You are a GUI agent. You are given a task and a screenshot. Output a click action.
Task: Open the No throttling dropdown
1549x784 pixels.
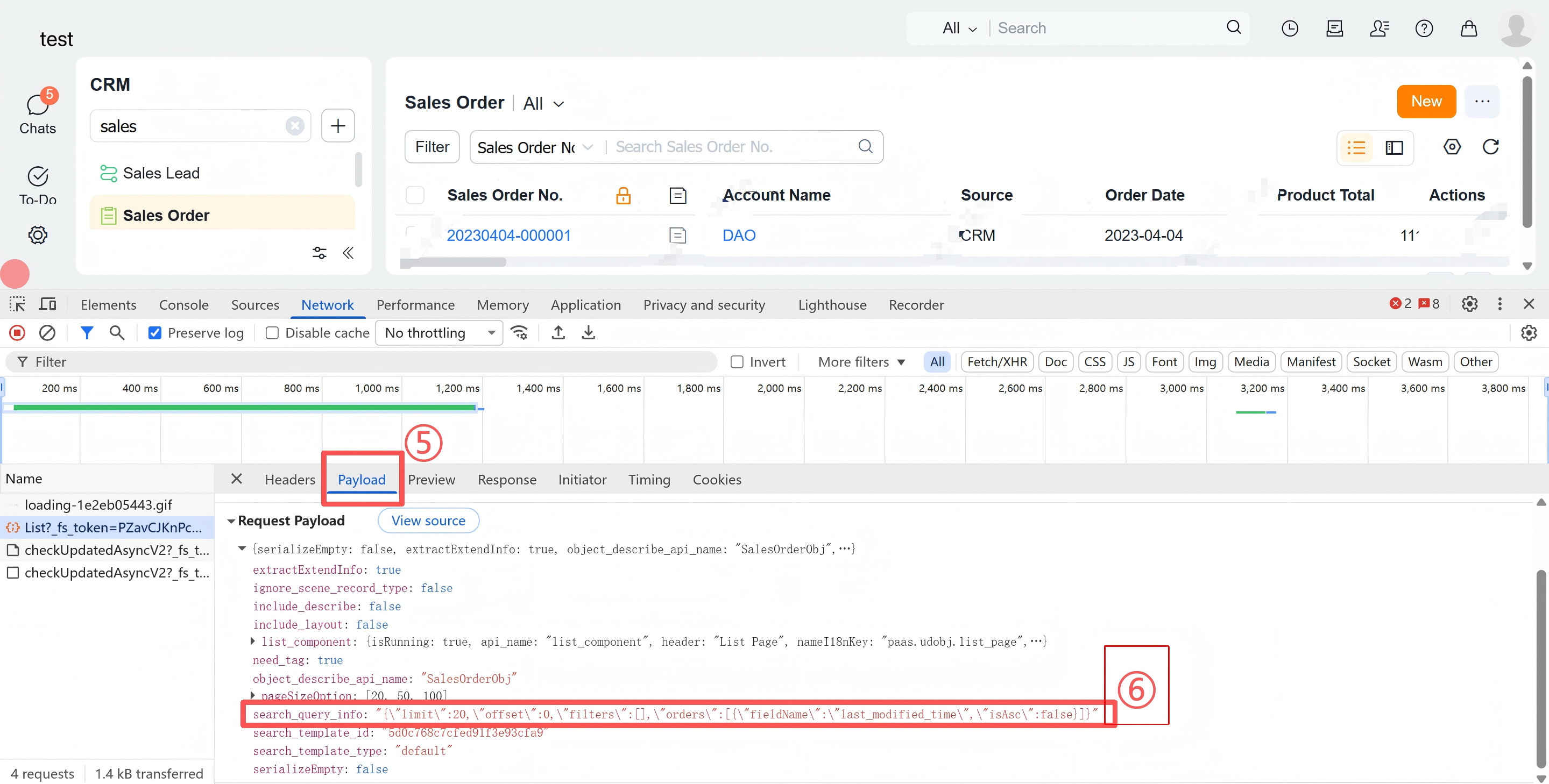point(439,332)
